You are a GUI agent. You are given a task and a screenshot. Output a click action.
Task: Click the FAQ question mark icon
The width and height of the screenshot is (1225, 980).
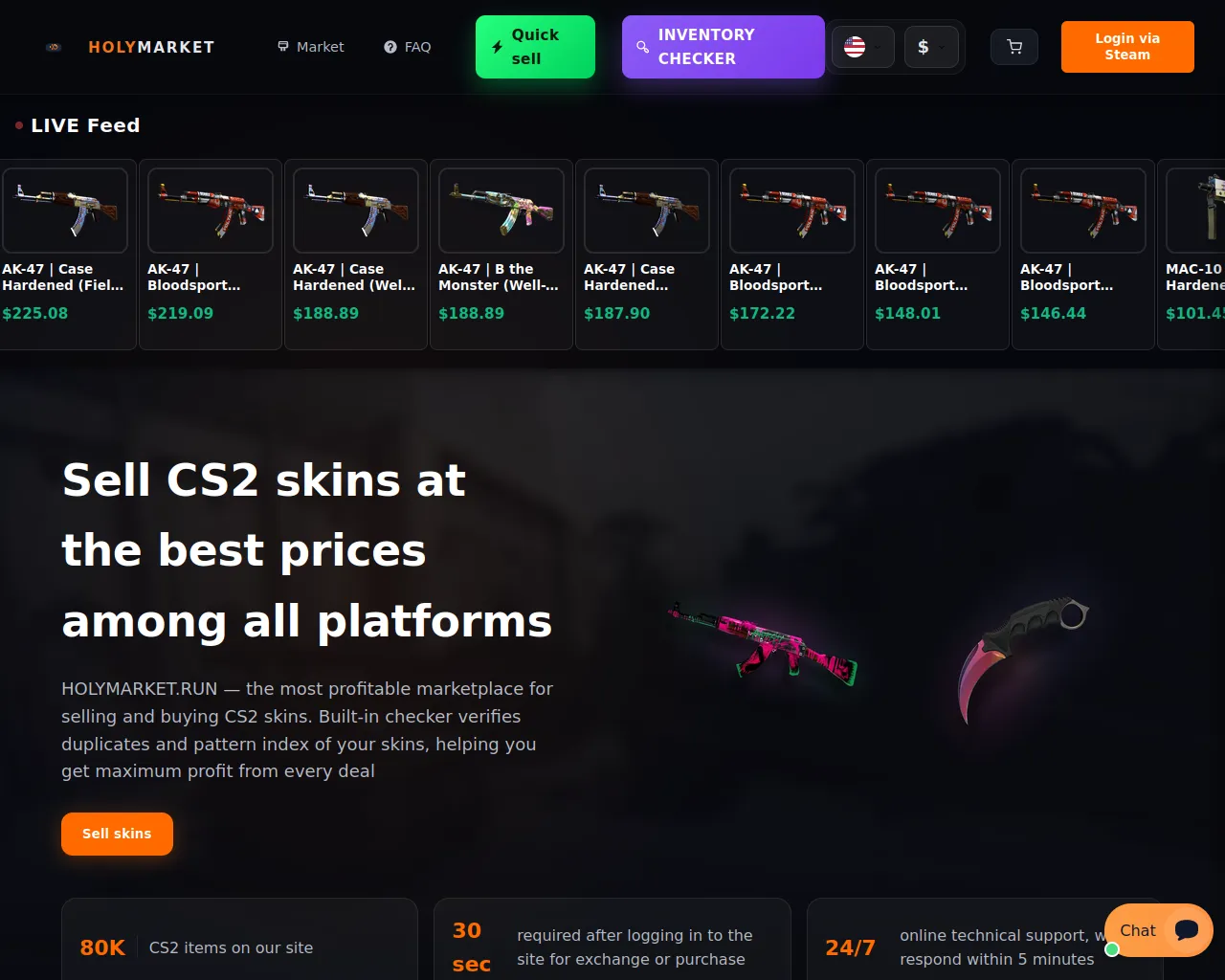click(390, 47)
